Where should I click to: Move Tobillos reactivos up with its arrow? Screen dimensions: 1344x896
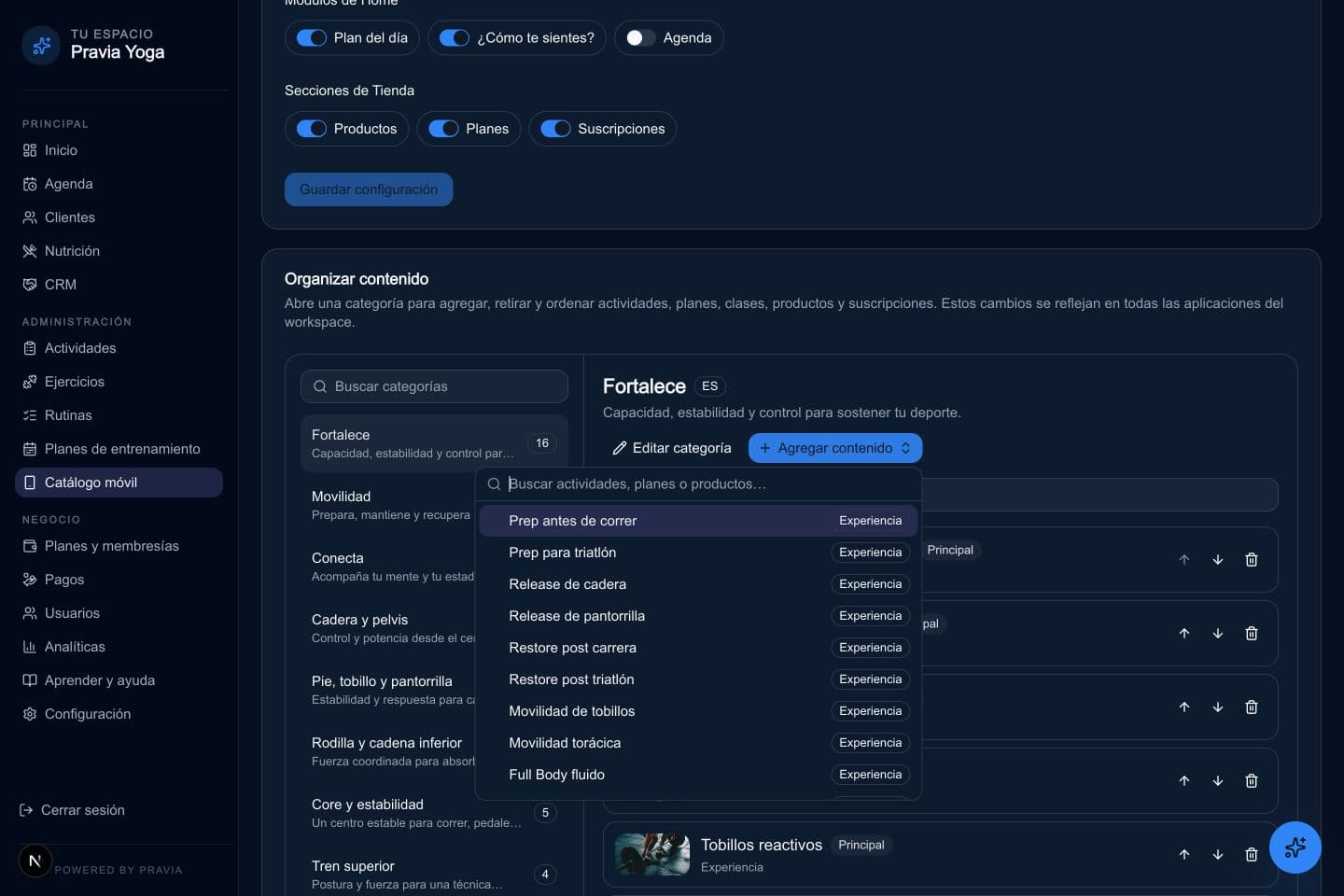1184,854
